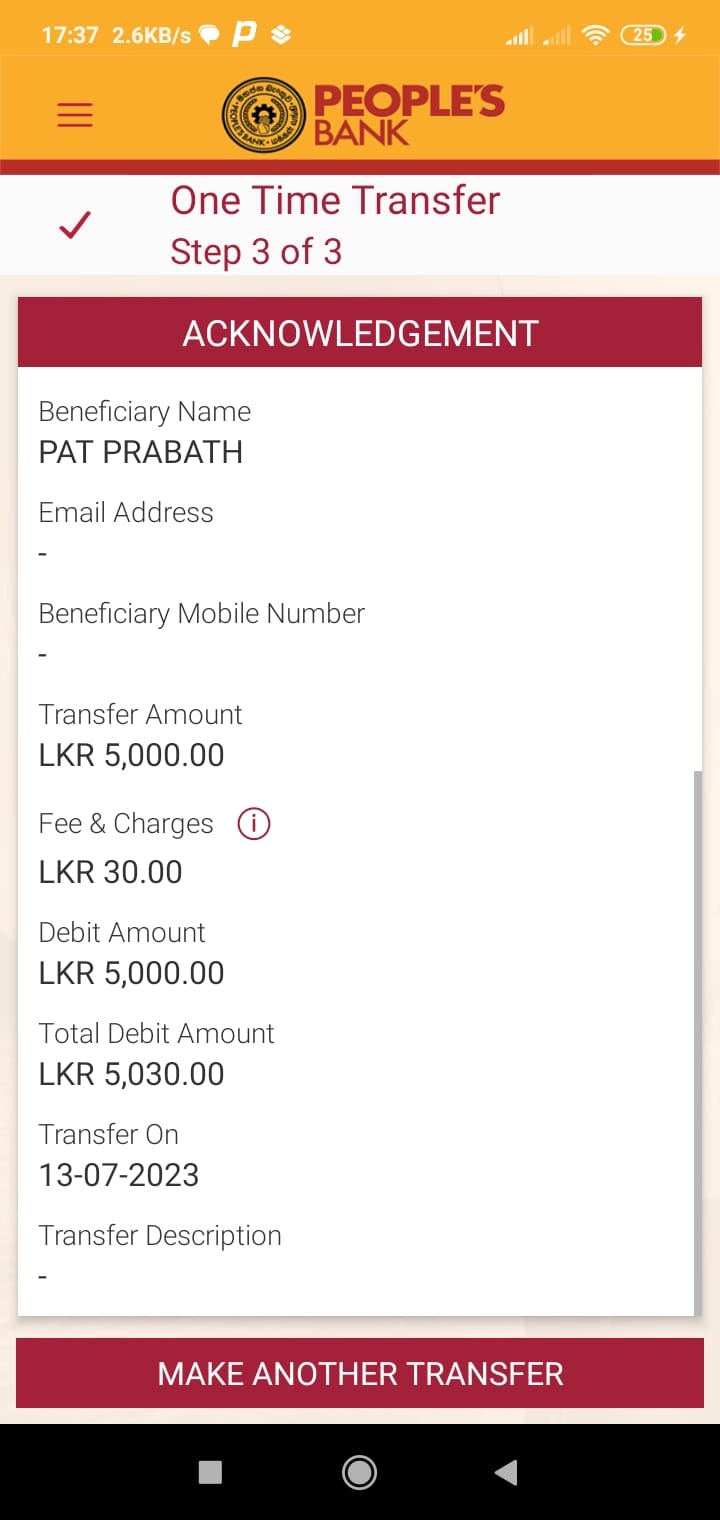Tap the People's Bank logo
The height and width of the screenshot is (1520, 720).
tap(362, 115)
